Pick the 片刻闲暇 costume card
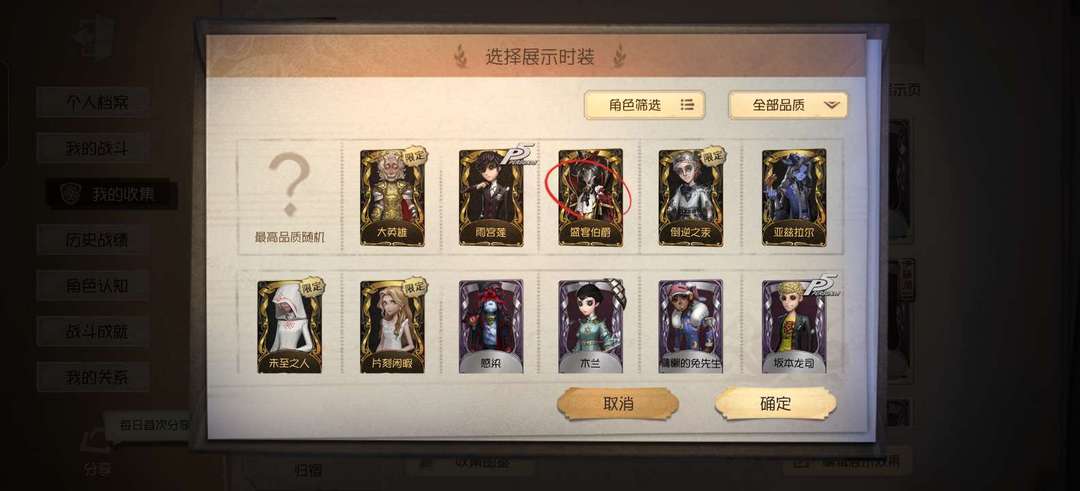Viewport: 1080px width, 491px height. tap(392, 326)
